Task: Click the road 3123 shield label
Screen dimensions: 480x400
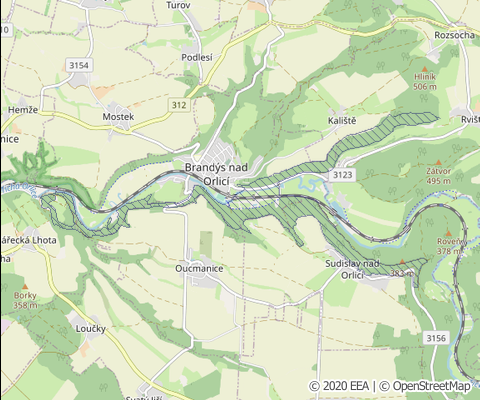Action: click(x=343, y=175)
